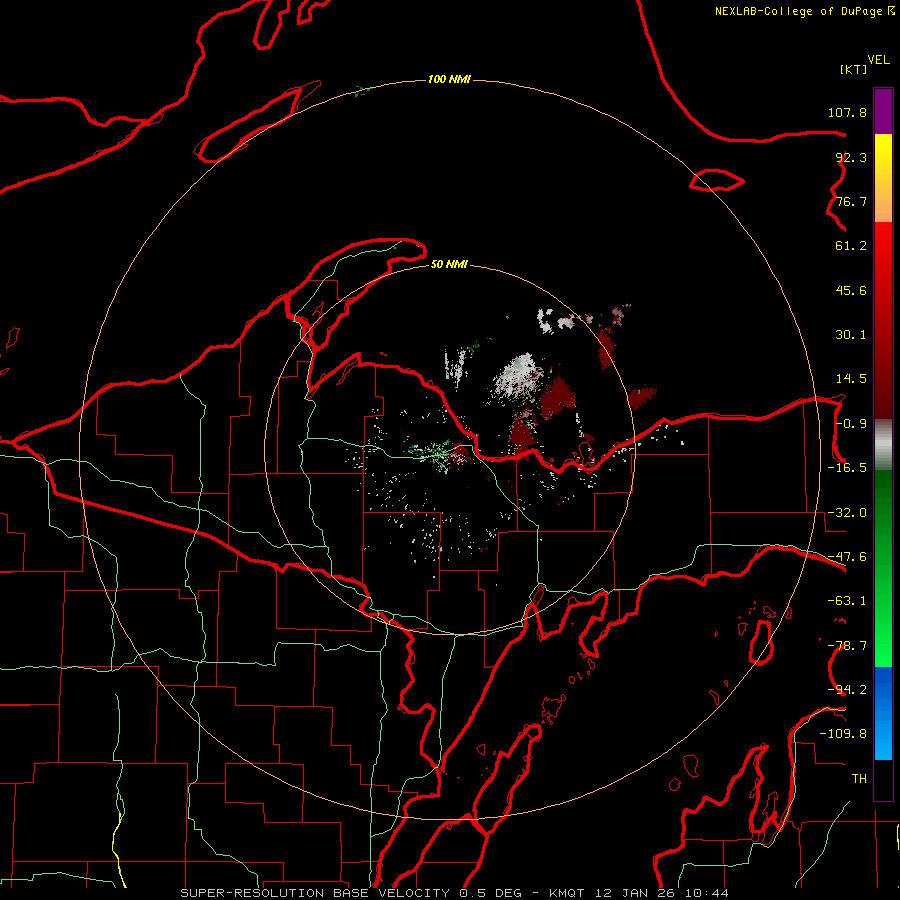Select the 45.6 legend value
Screen dimensions: 900x900
[x=851, y=290]
